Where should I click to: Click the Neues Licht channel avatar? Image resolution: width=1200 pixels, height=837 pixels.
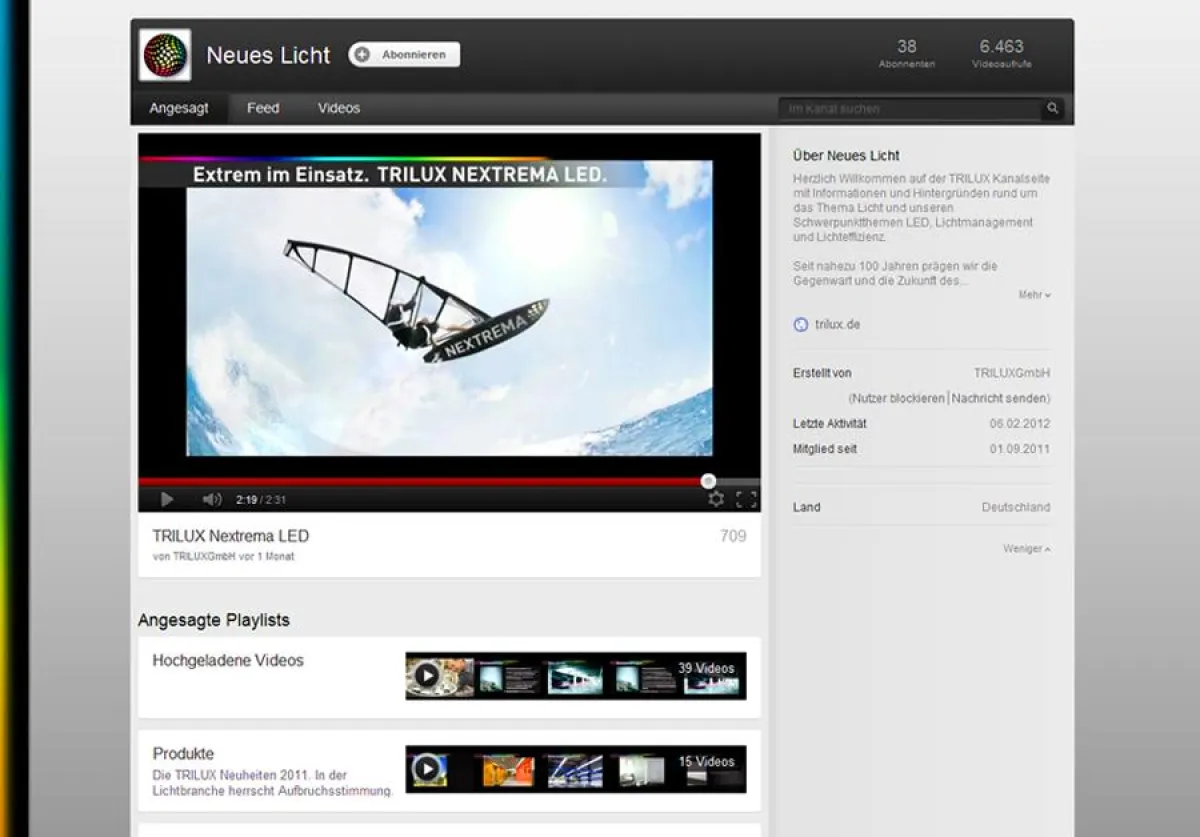(x=165, y=54)
